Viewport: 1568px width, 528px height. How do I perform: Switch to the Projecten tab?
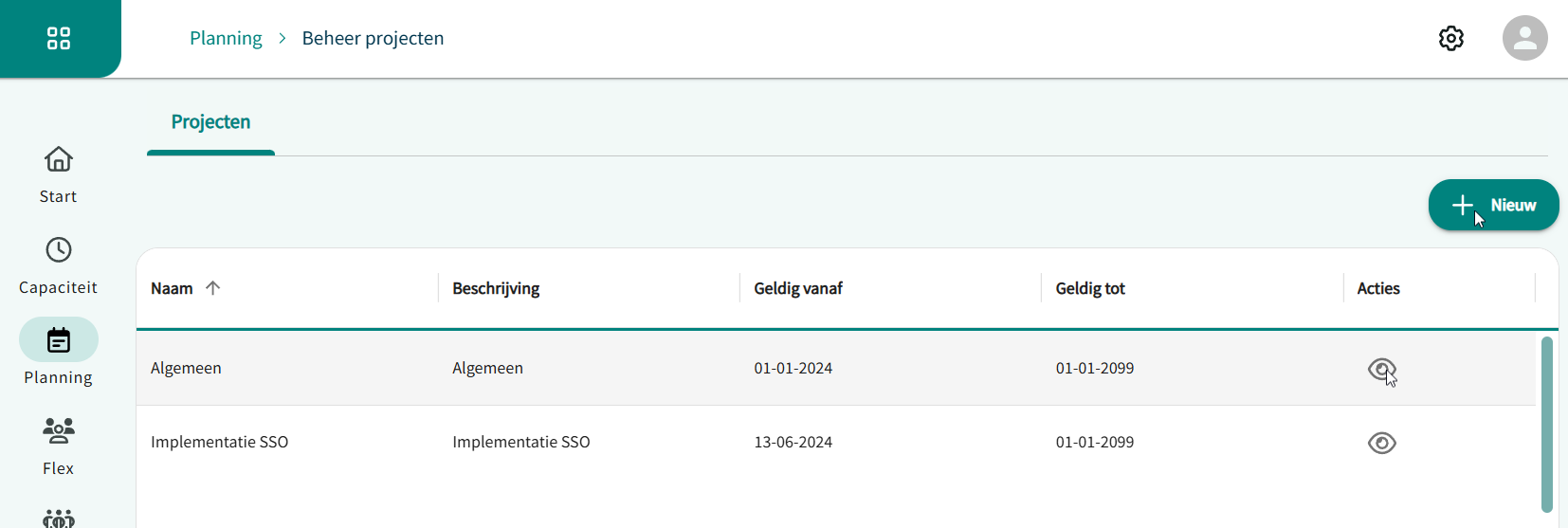[x=210, y=122]
